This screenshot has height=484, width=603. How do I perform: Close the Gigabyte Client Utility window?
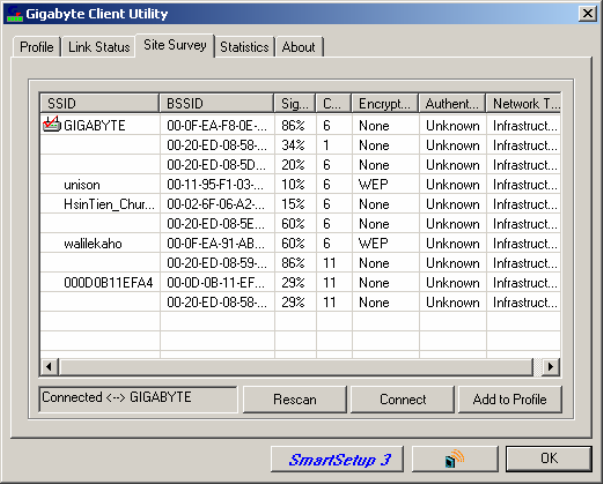point(588,13)
